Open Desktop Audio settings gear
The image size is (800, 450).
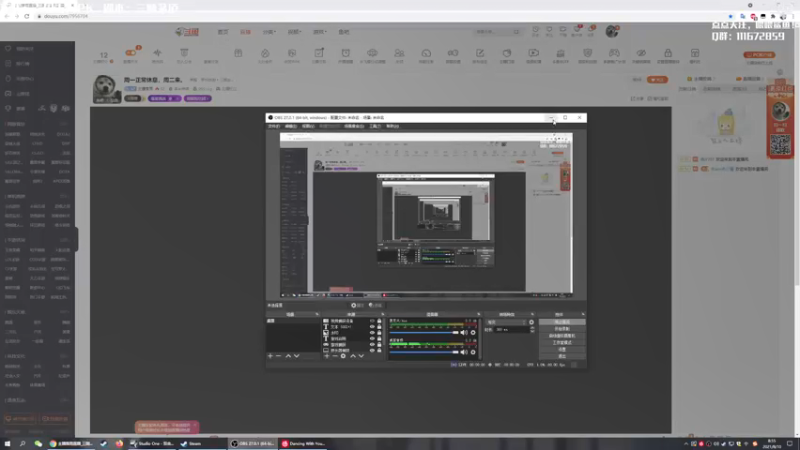[x=473, y=352]
